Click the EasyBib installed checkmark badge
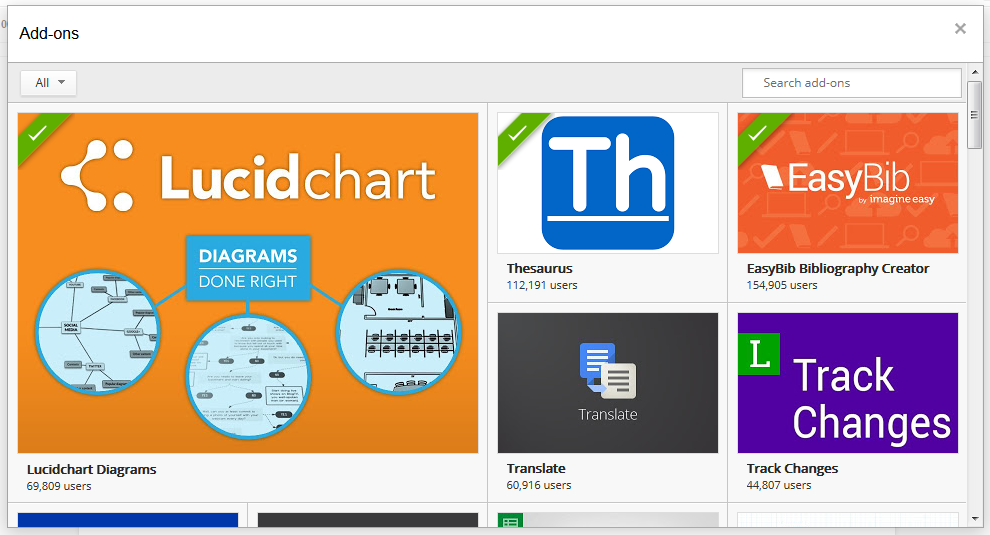Viewport: 990px width, 535px height. [x=758, y=133]
